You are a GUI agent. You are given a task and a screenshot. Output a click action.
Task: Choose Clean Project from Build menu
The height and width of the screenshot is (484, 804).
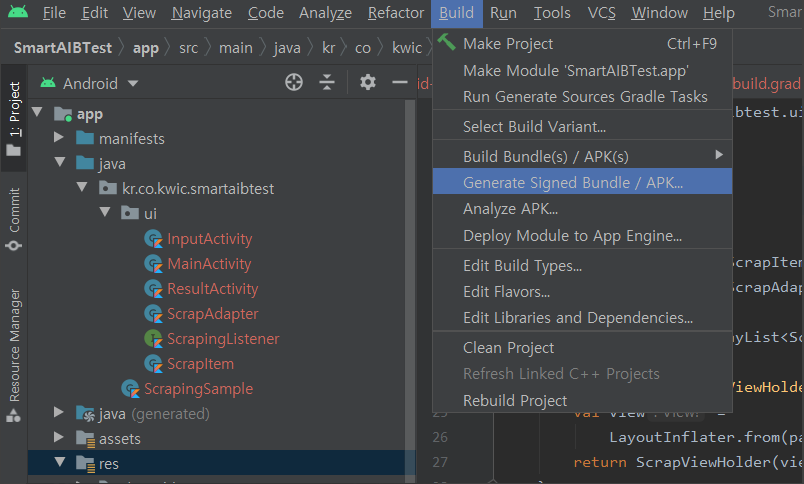[x=582, y=348]
